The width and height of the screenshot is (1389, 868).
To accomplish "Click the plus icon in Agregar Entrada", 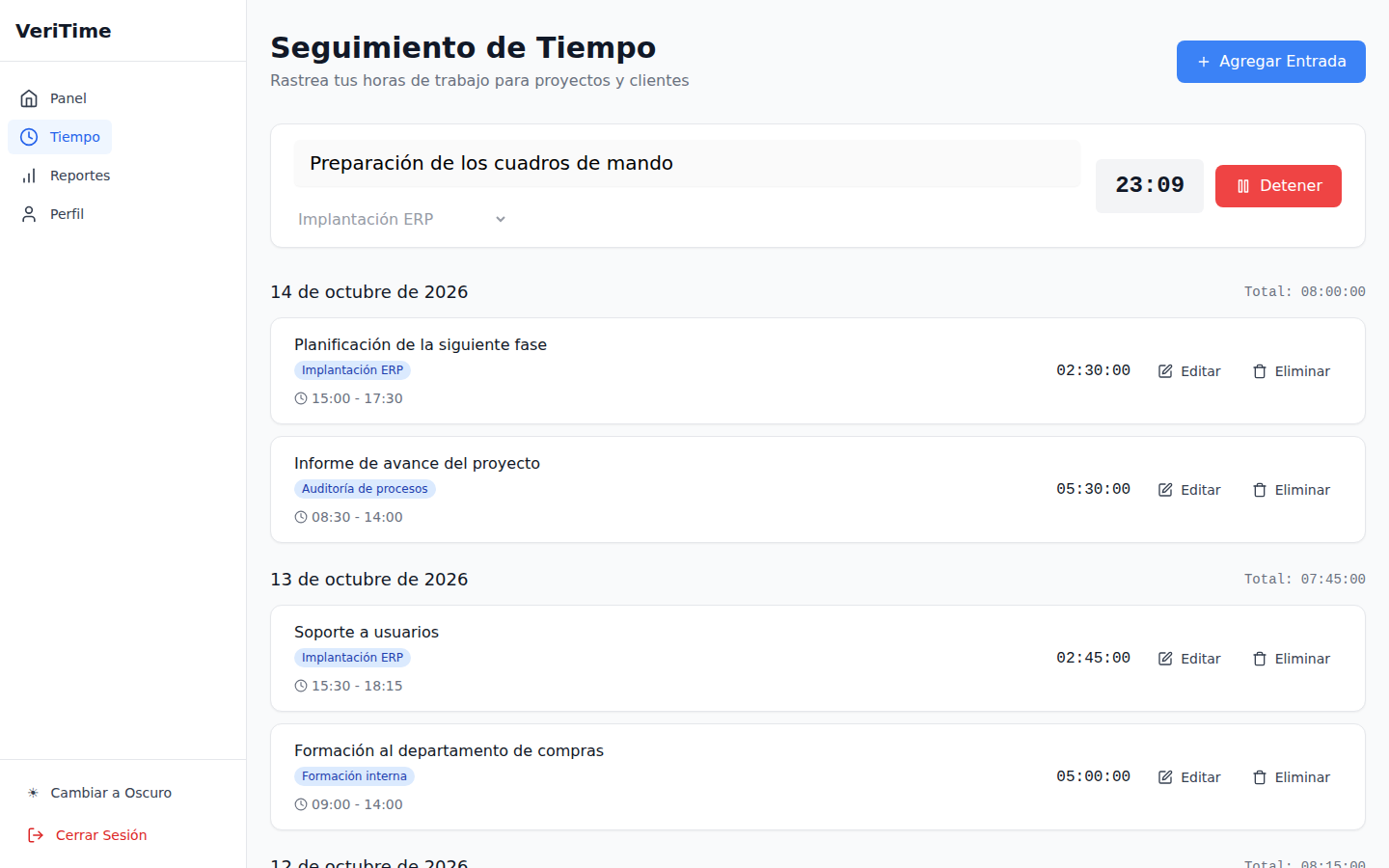I will (x=1204, y=62).
